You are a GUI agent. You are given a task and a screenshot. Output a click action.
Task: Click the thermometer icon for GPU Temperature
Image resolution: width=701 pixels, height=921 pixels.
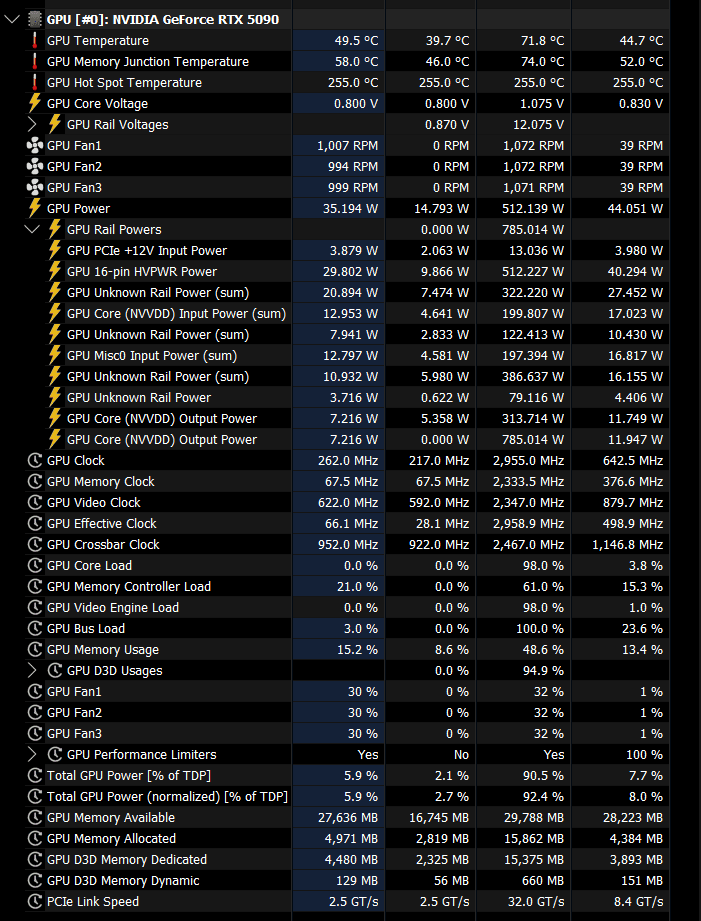(x=35, y=41)
